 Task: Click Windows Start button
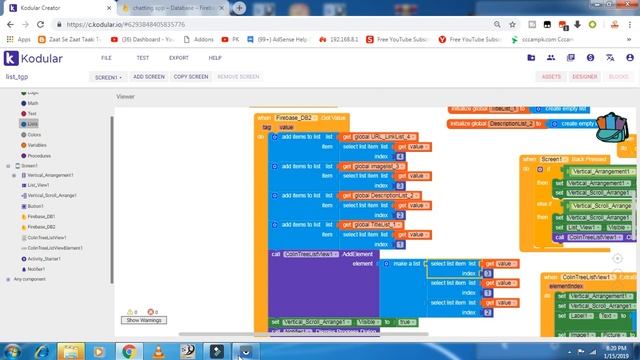[x=12, y=351]
